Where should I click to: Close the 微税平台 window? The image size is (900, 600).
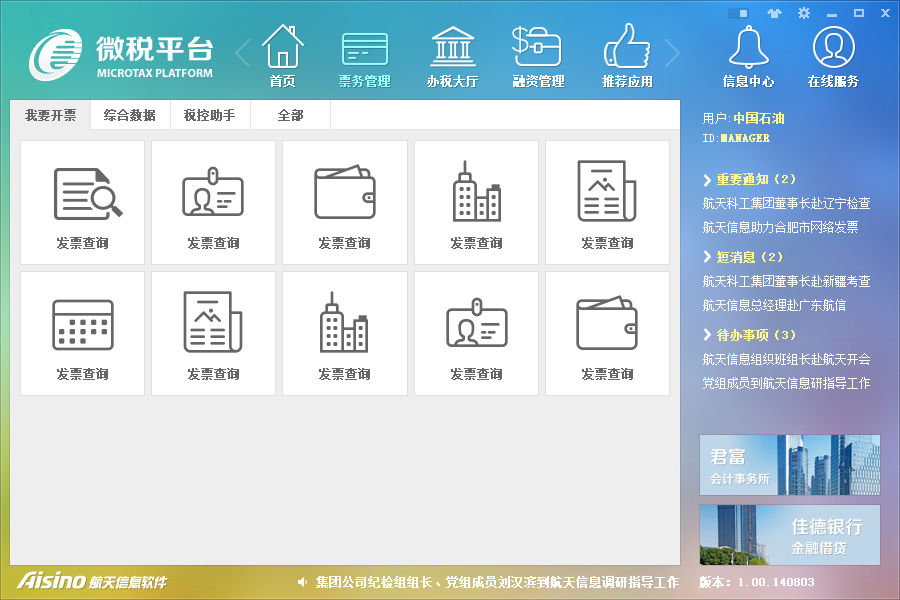click(886, 13)
